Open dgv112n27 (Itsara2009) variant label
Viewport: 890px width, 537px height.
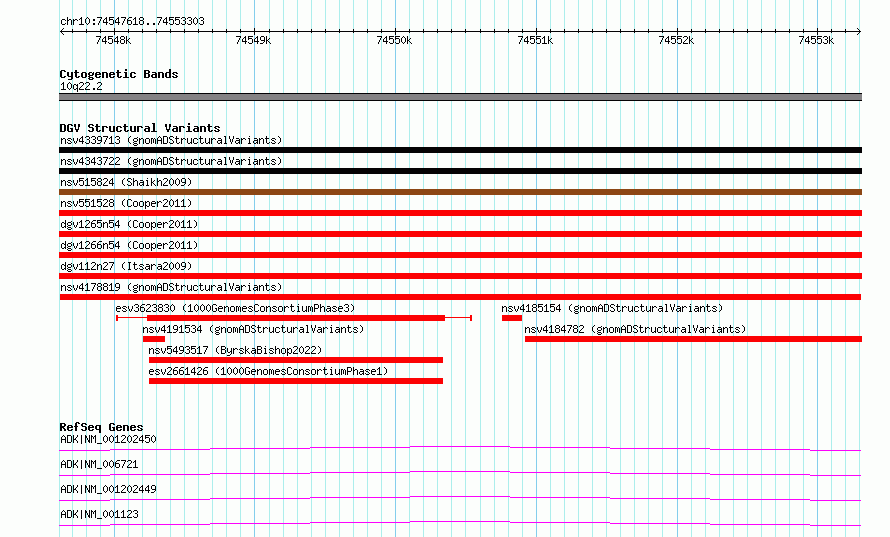pos(126,266)
